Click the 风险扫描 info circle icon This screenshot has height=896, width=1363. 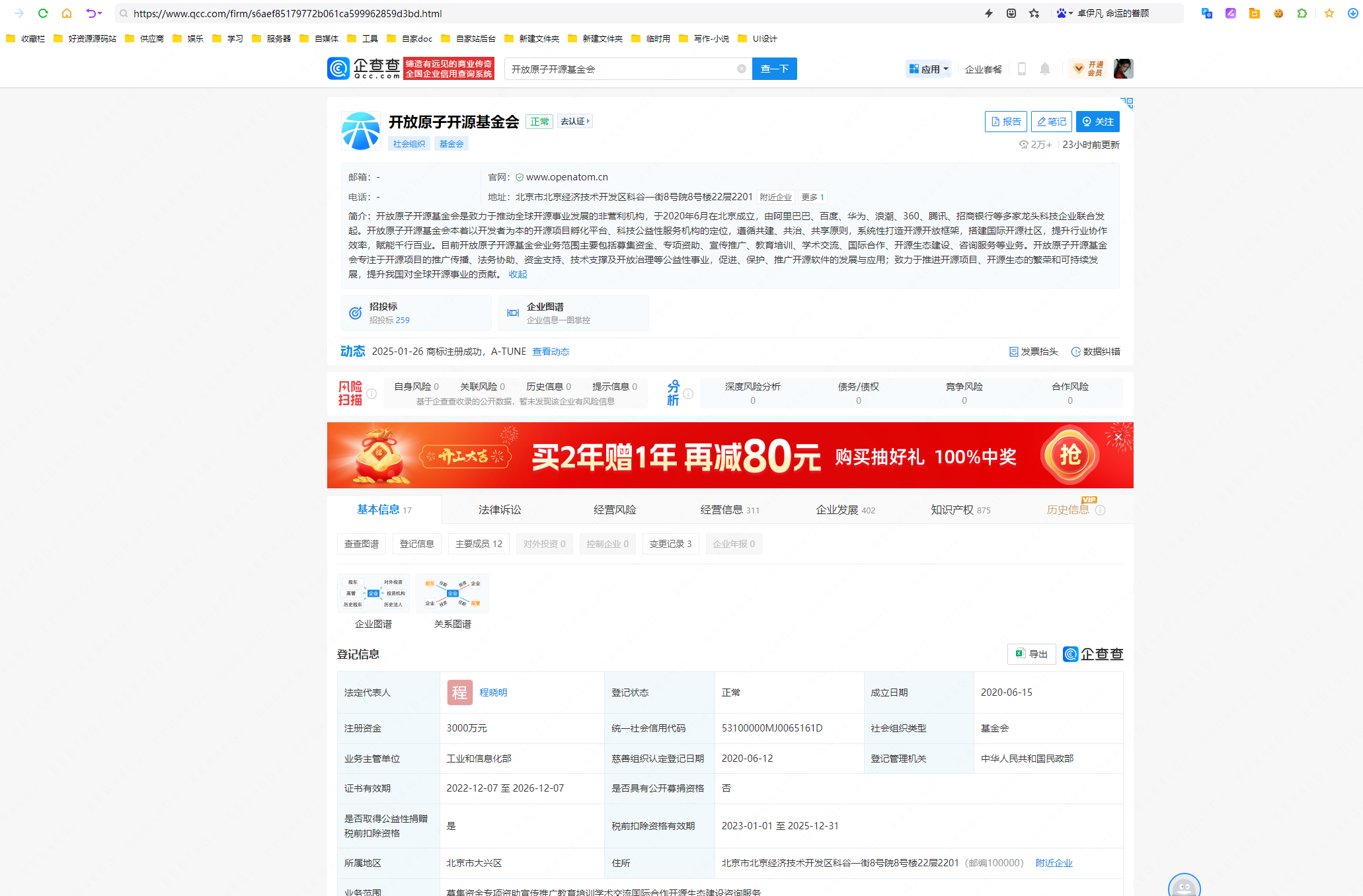click(x=371, y=394)
